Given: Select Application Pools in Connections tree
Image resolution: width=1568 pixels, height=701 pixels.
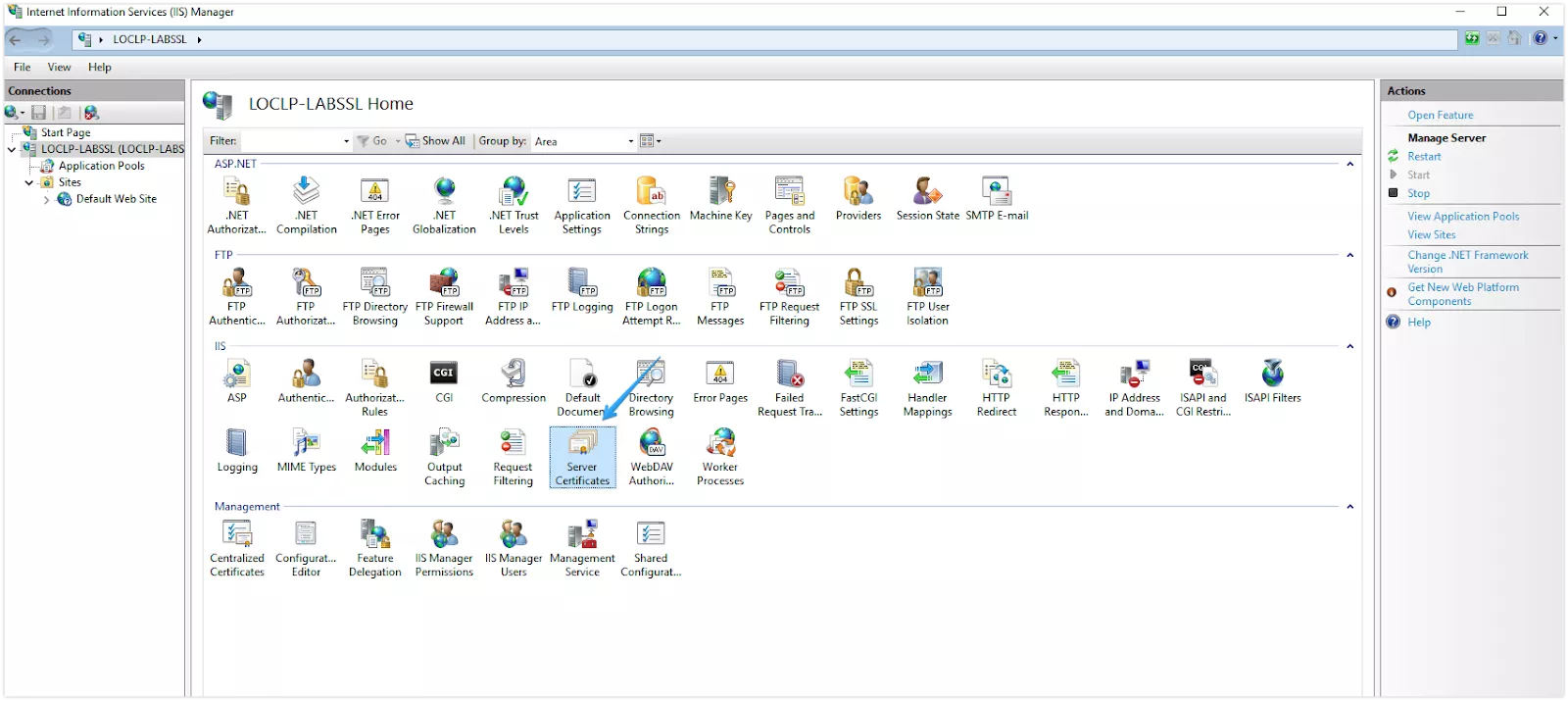Looking at the screenshot, I should [101, 167].
